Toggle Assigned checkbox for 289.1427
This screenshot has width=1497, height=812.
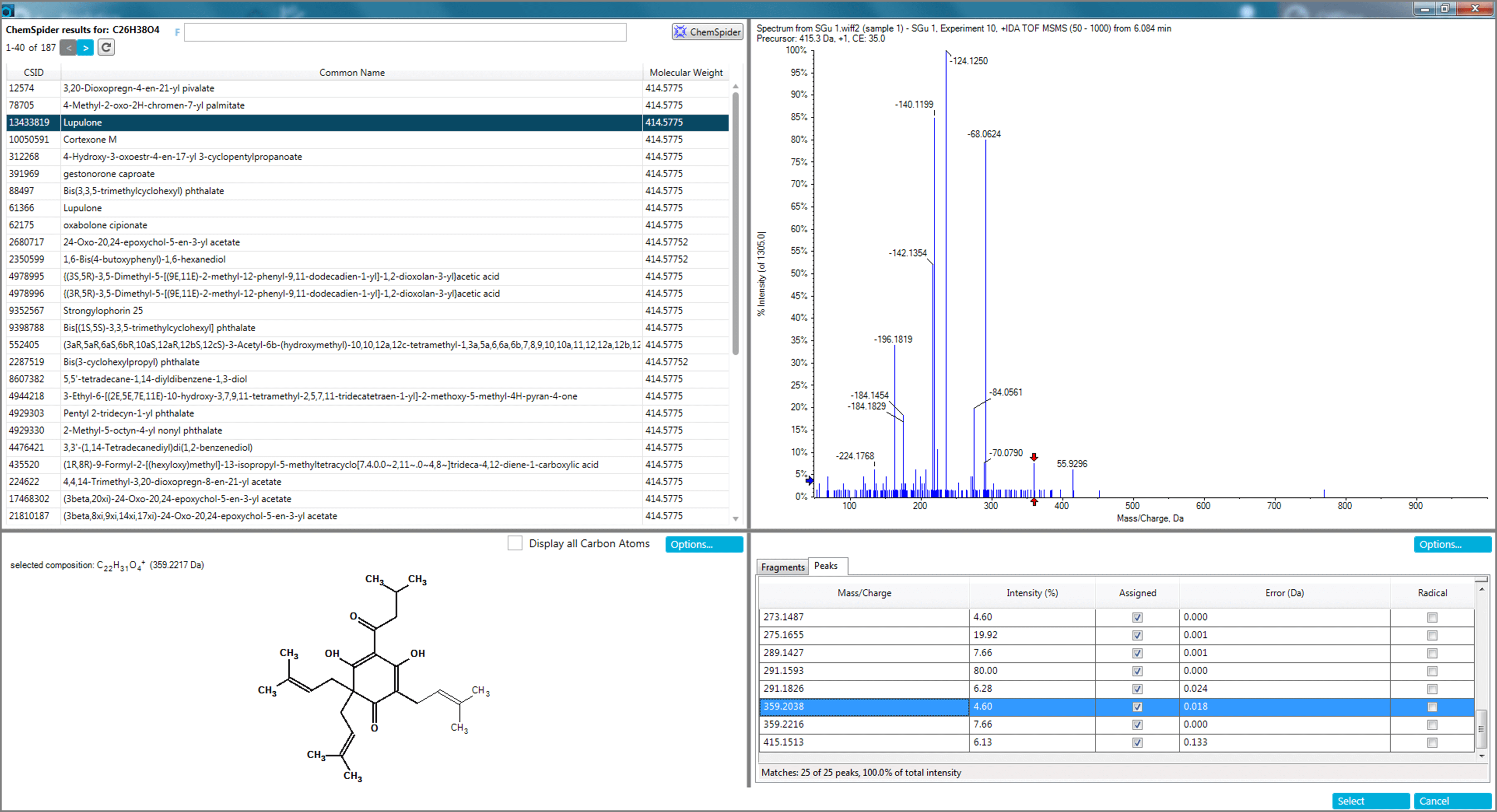tap(1137, 653)
